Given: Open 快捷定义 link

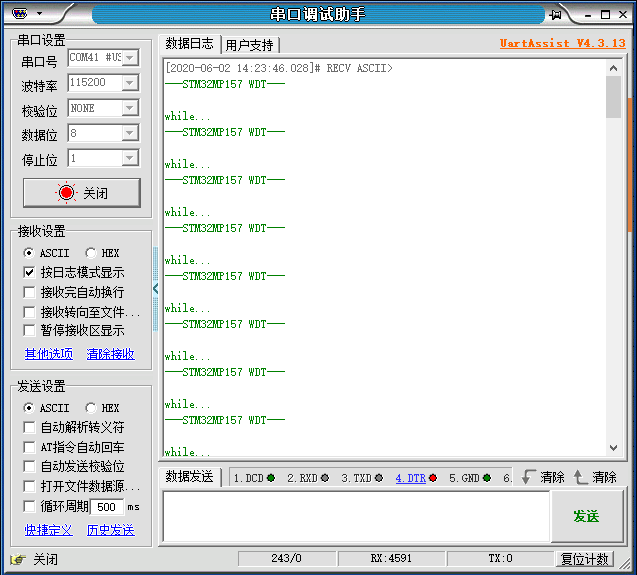Looking at the screenshot, I should click(x=49, y=530).
